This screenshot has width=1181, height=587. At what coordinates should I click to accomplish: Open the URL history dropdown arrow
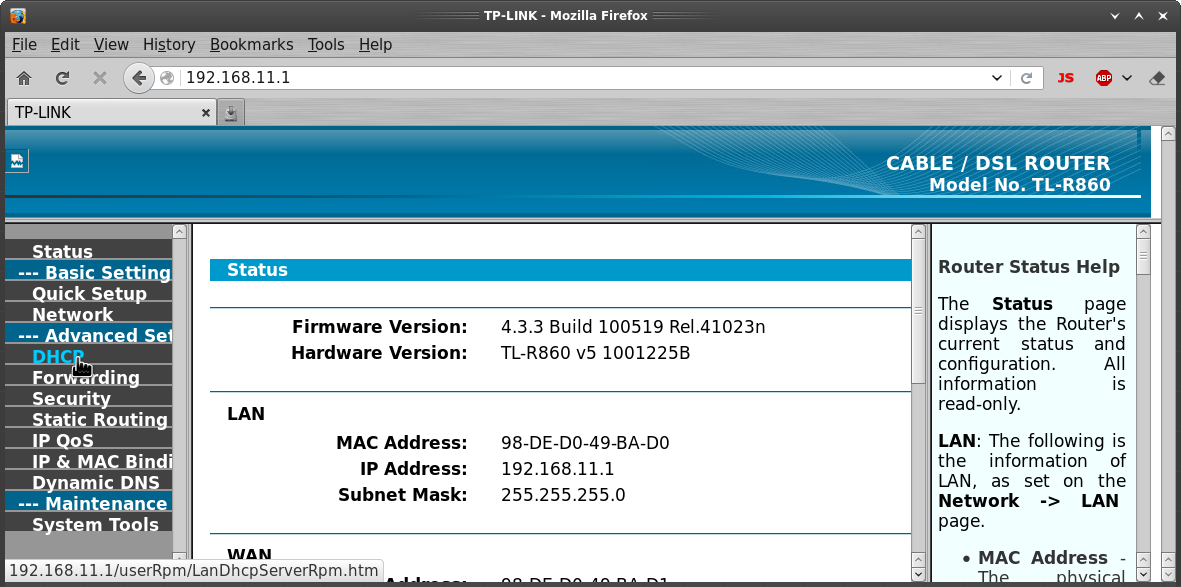996,78
